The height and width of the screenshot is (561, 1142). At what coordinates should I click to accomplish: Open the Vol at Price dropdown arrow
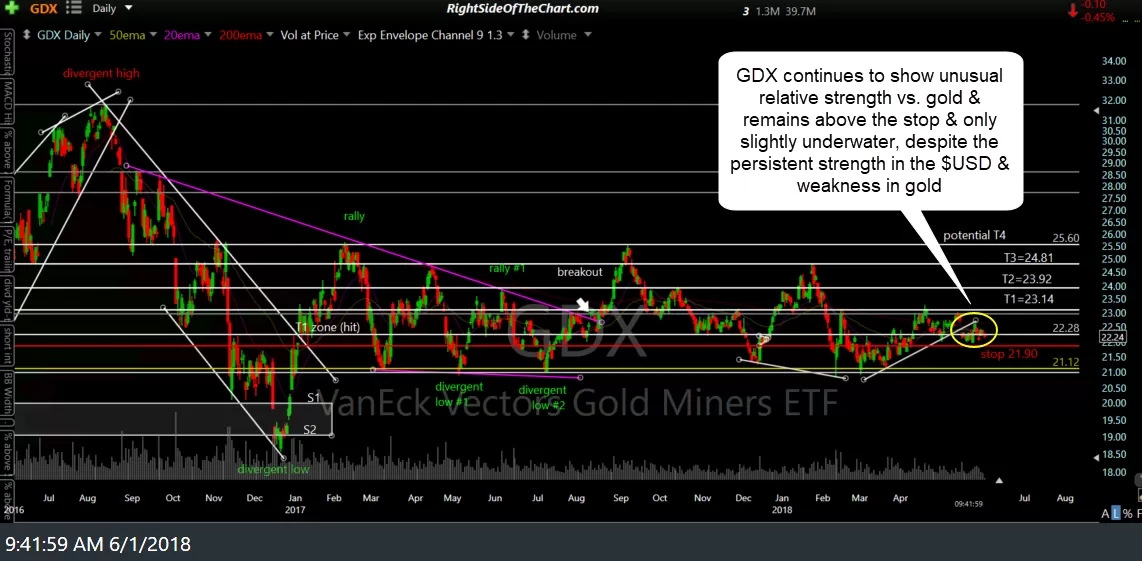pyautogui.click(x=346, y=35)
